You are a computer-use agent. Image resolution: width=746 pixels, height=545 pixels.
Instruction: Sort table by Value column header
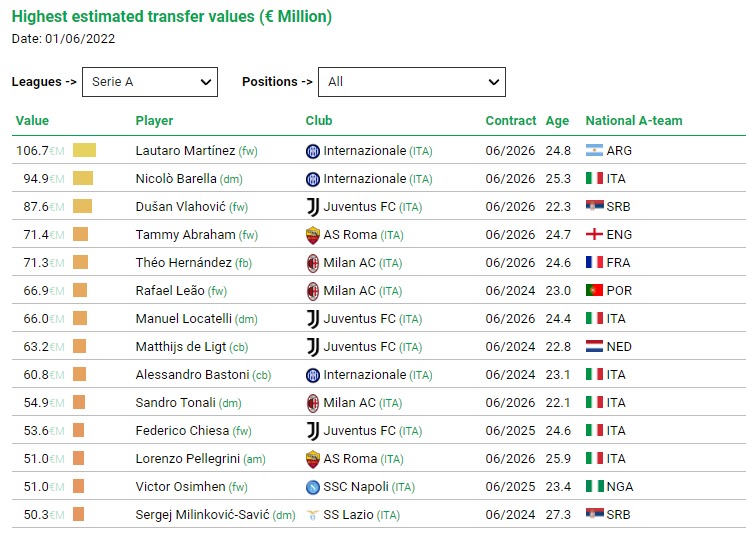pyautogui.click(x=32, y=121)
